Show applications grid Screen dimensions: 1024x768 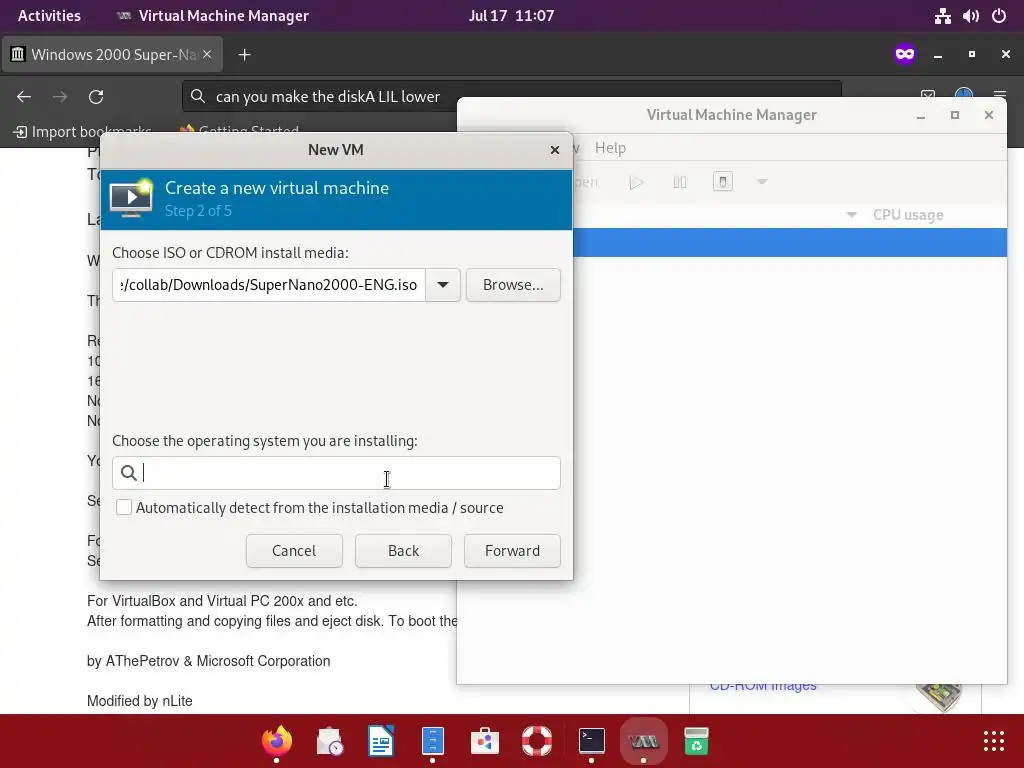(994, 741)
